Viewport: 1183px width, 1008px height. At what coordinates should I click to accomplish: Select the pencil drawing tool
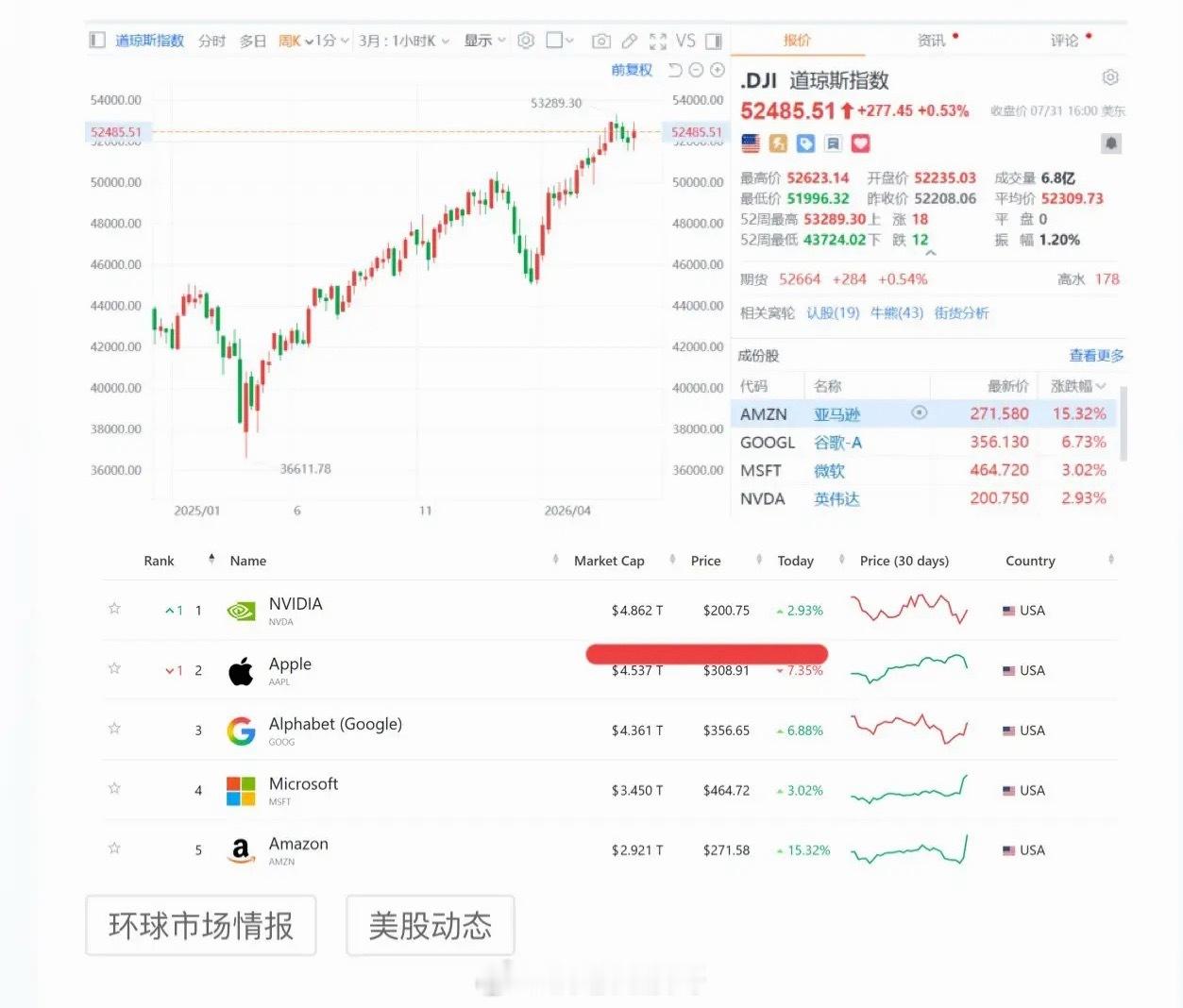pyautogui.click(x=630, y=41)
